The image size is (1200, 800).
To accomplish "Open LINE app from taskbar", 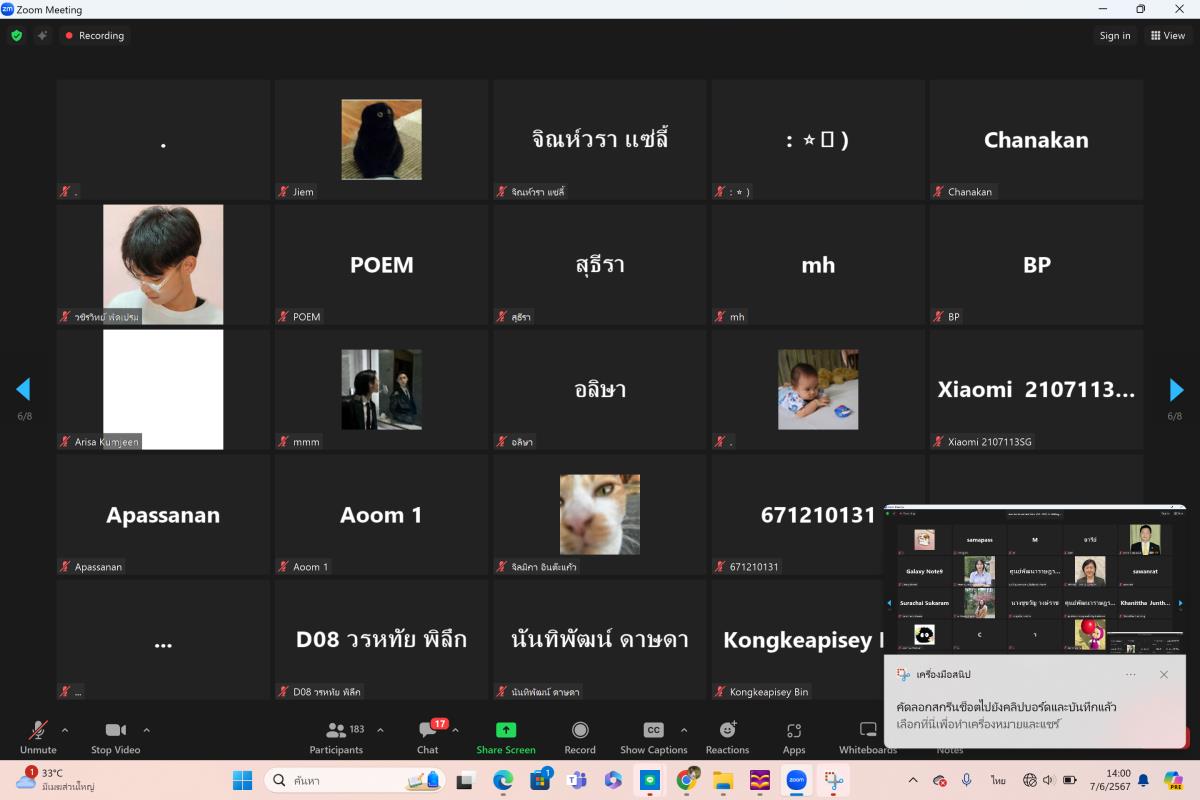I will (650, 780).
